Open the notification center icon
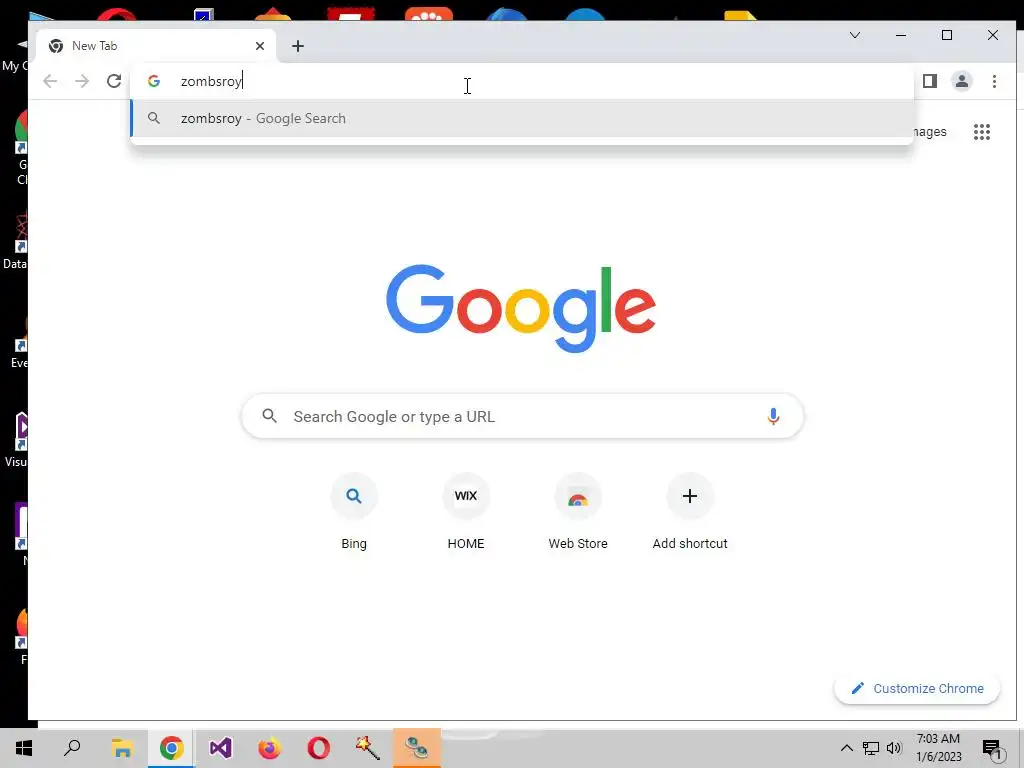The height and width of the screenshot is (768, 1024). [992, 750]
